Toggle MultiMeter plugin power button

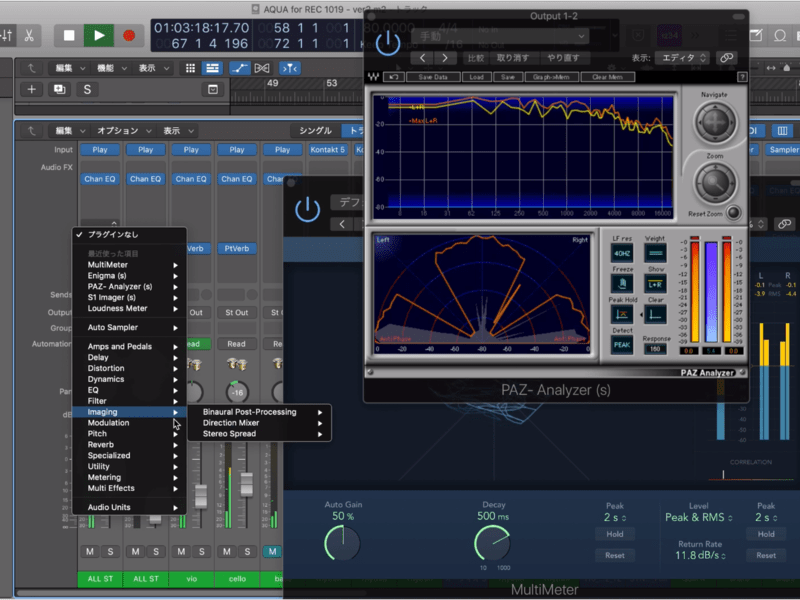(x=307, y=208)
